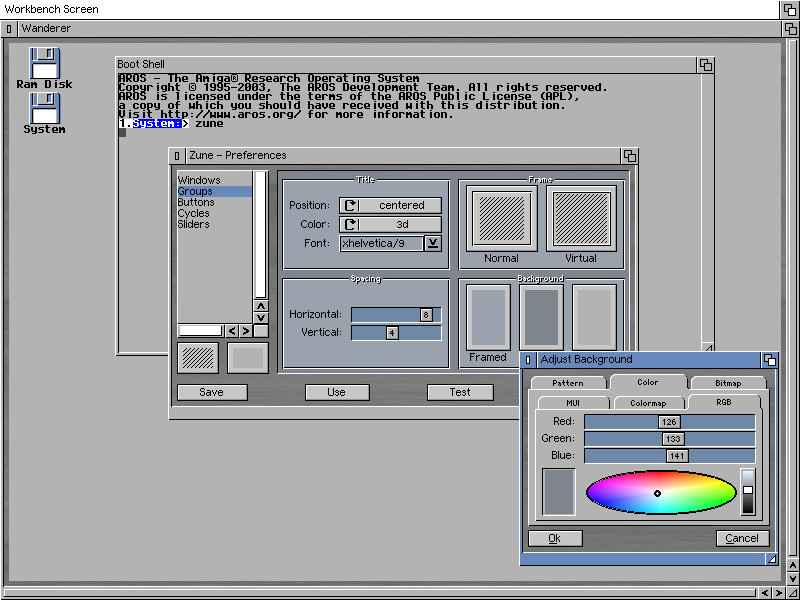Open the Font popup arrow
The height and width of the screenshot is (600, 800).
tap(433, 243)
